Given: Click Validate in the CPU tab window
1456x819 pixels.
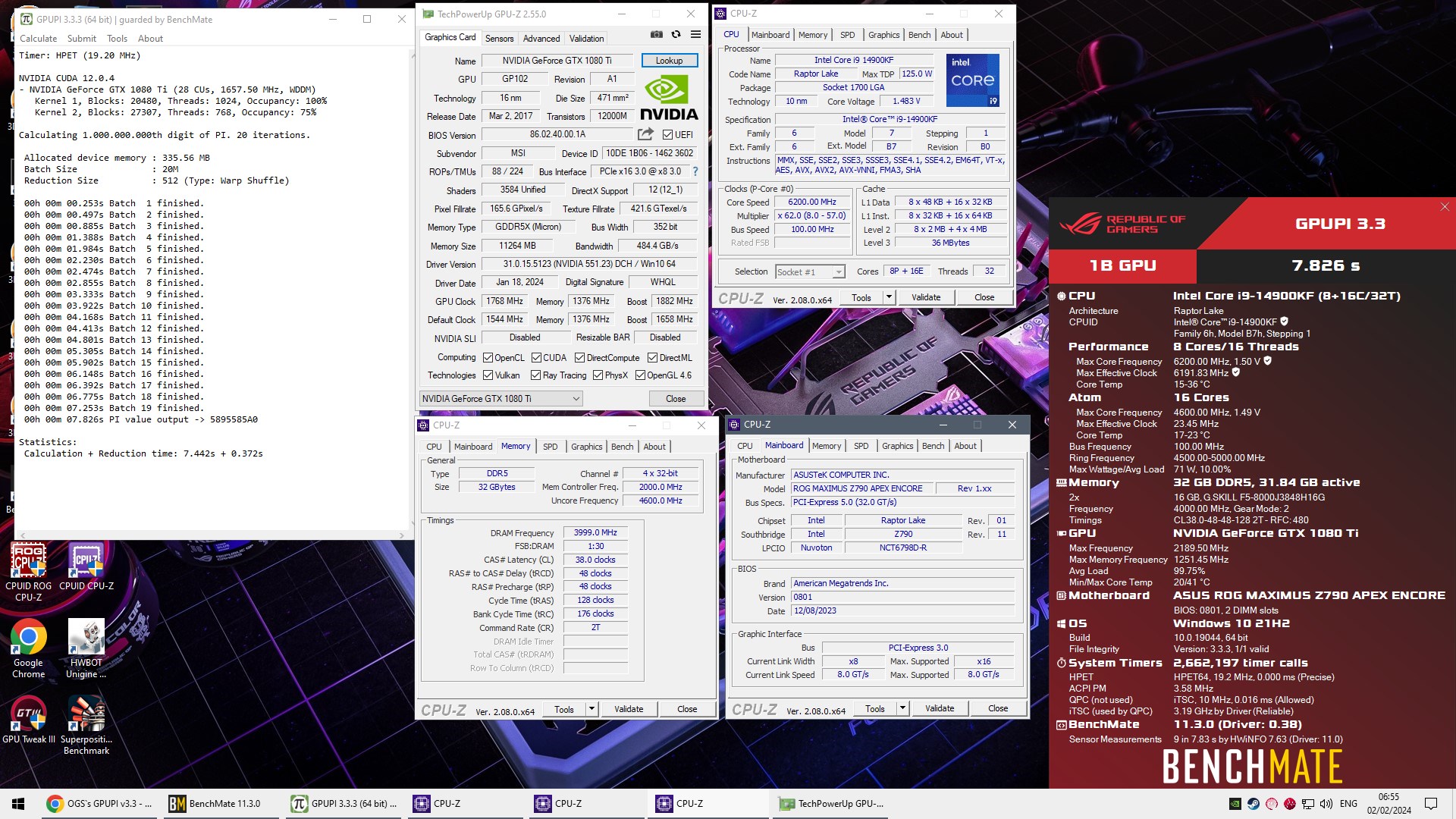Looking at the screenshot, I should [x=926, y=297].
